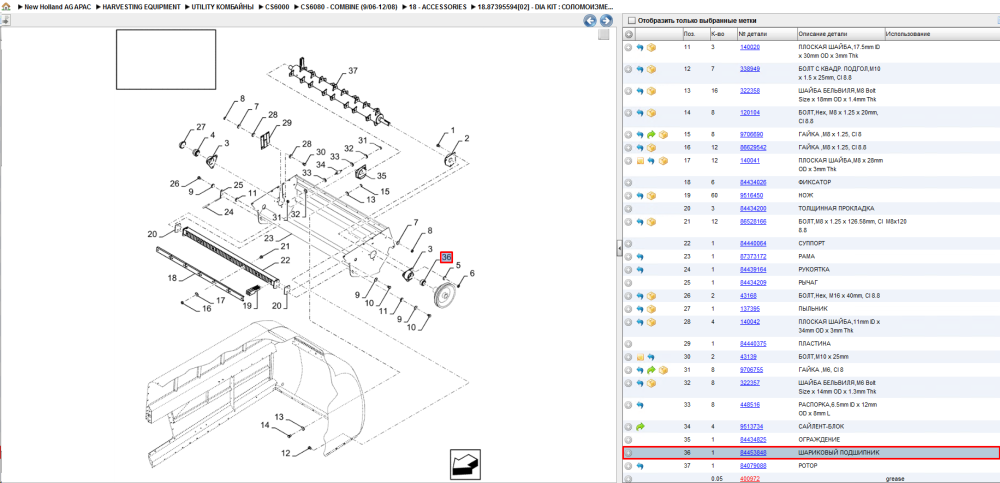Click the box icon in row 19

652,196
